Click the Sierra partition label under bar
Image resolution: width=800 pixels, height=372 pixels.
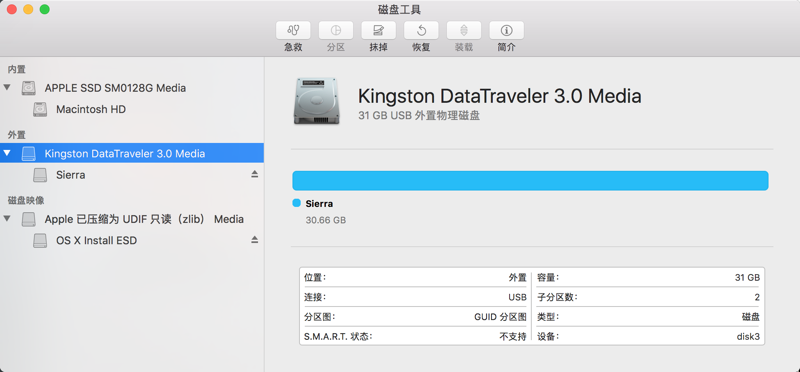pyautogui.click(x=319, y=204)
